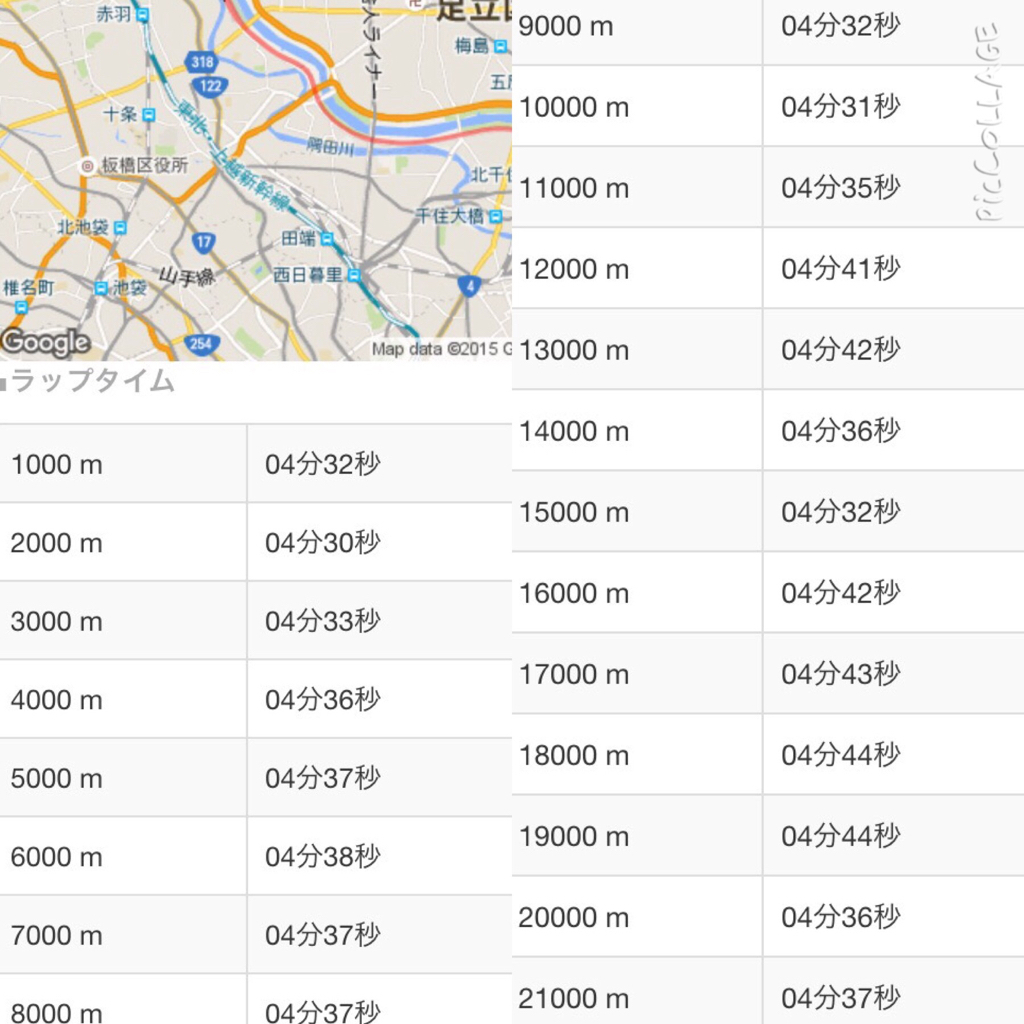Click the route 318 road shield
Screen dimensions: 1024x1024
202,62
